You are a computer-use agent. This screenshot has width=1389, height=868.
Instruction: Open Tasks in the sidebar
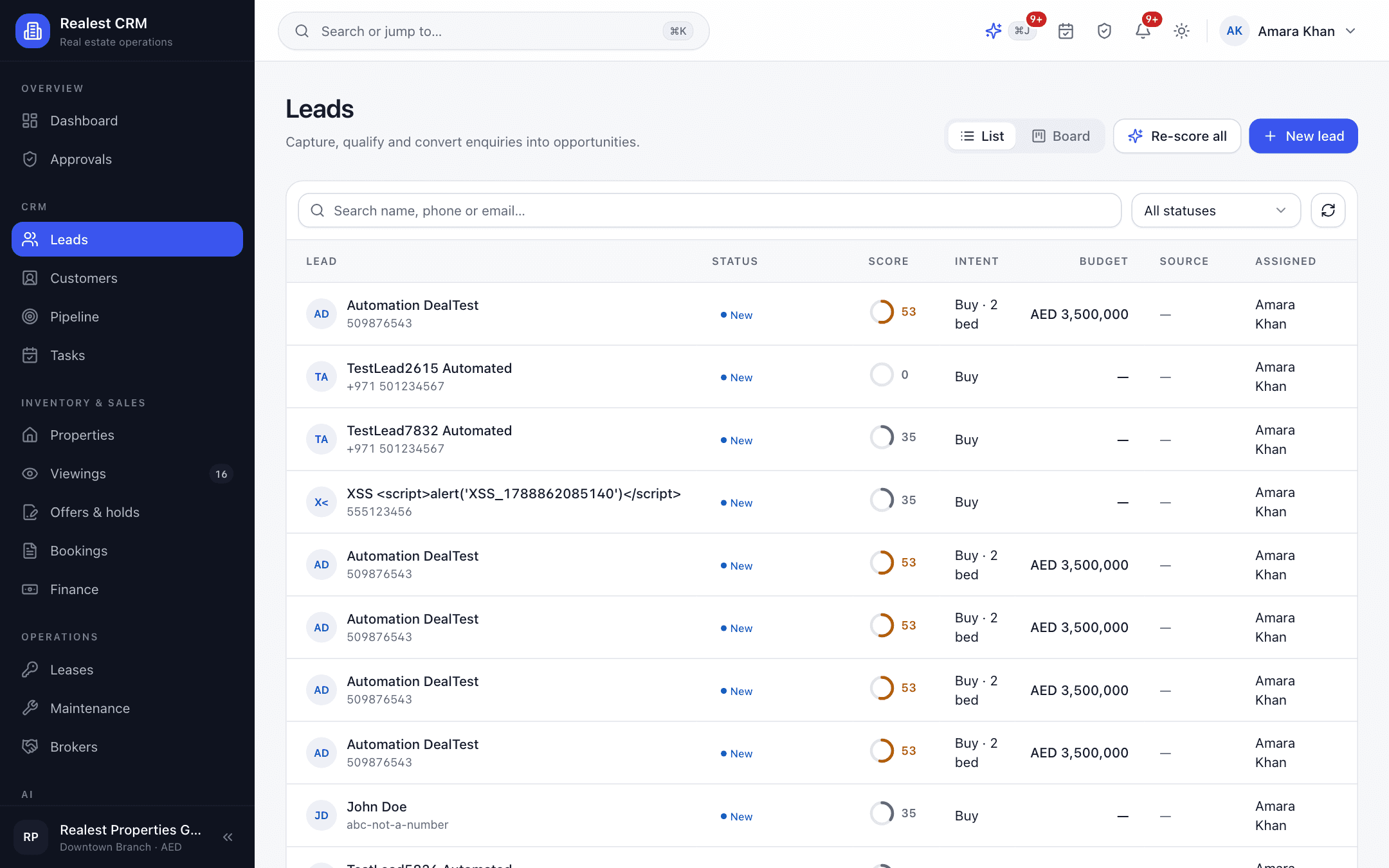click(127, 356)
